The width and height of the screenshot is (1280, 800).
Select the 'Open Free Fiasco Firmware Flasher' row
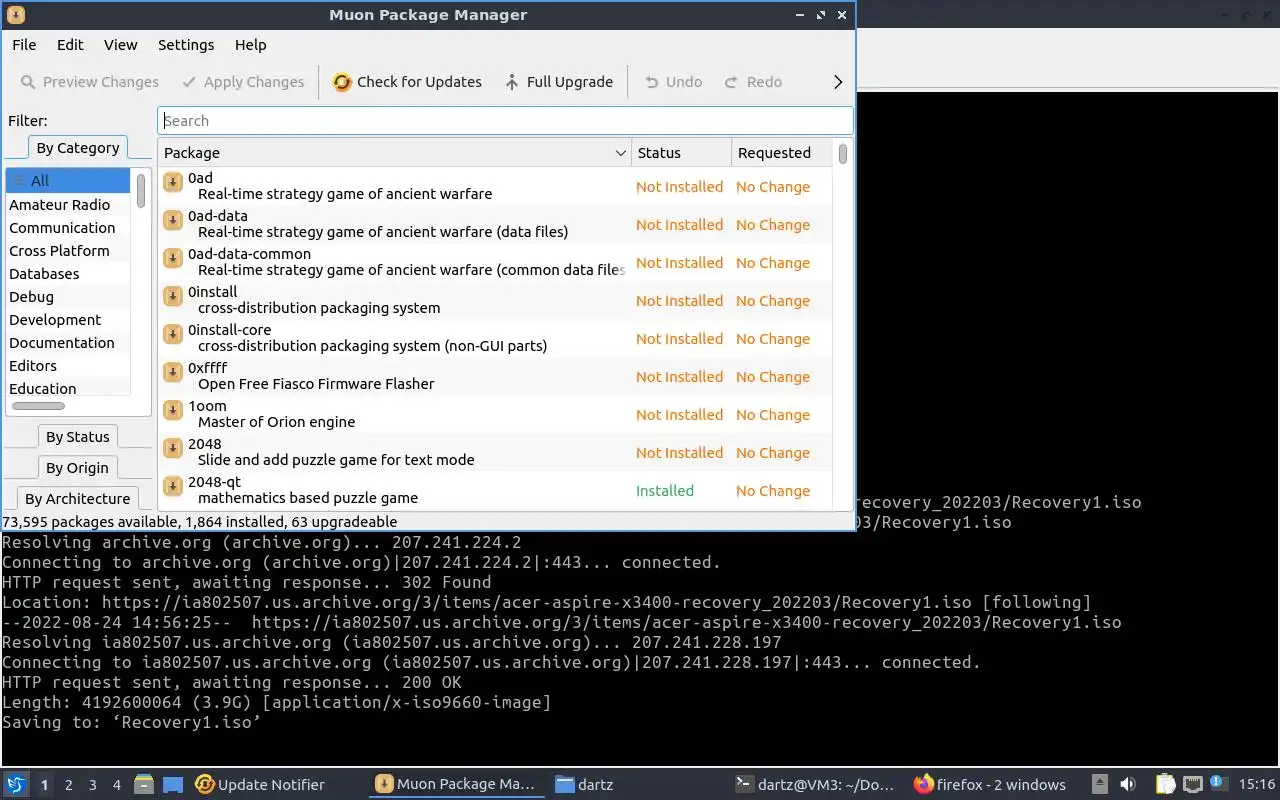coord(495,376)
